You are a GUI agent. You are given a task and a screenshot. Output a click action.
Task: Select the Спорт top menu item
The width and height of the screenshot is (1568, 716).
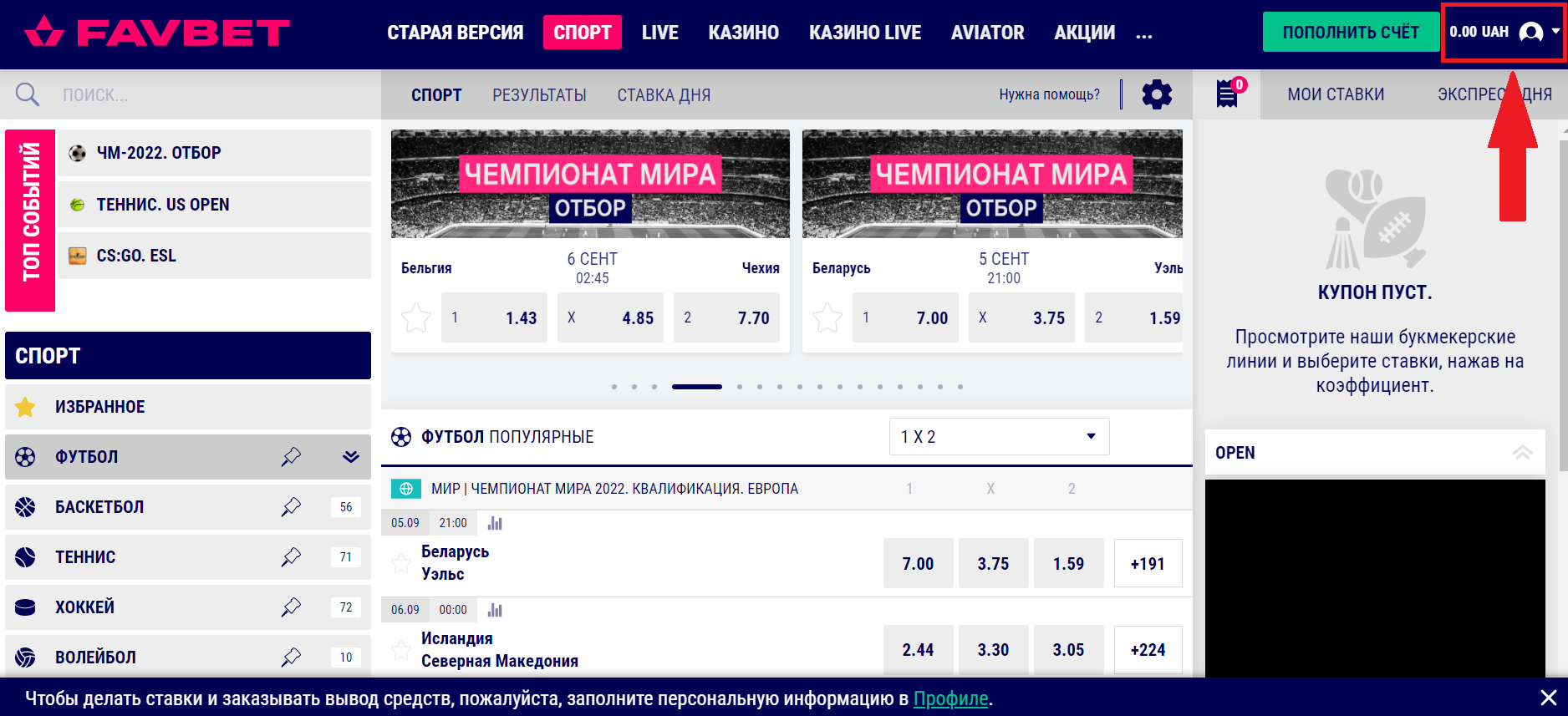pyautogui.click(x=583, y=33)
